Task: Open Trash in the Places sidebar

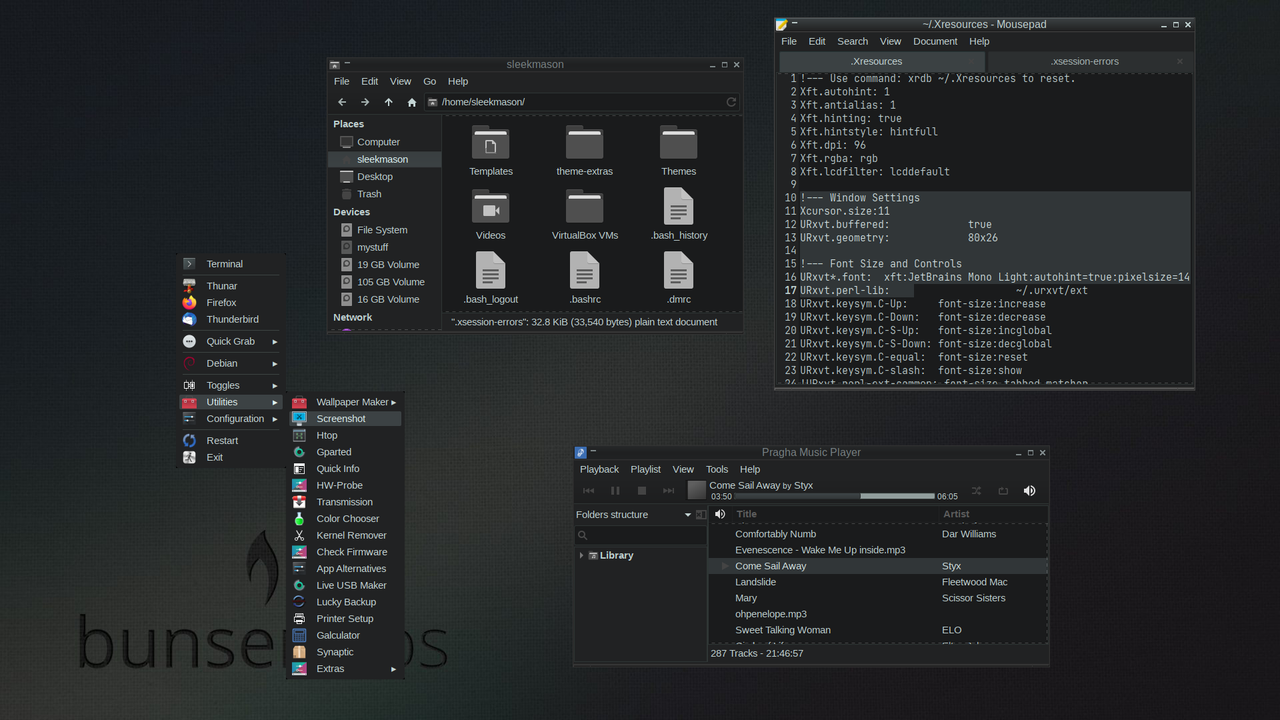Action: pyautogui.click(x=384, y=194)
